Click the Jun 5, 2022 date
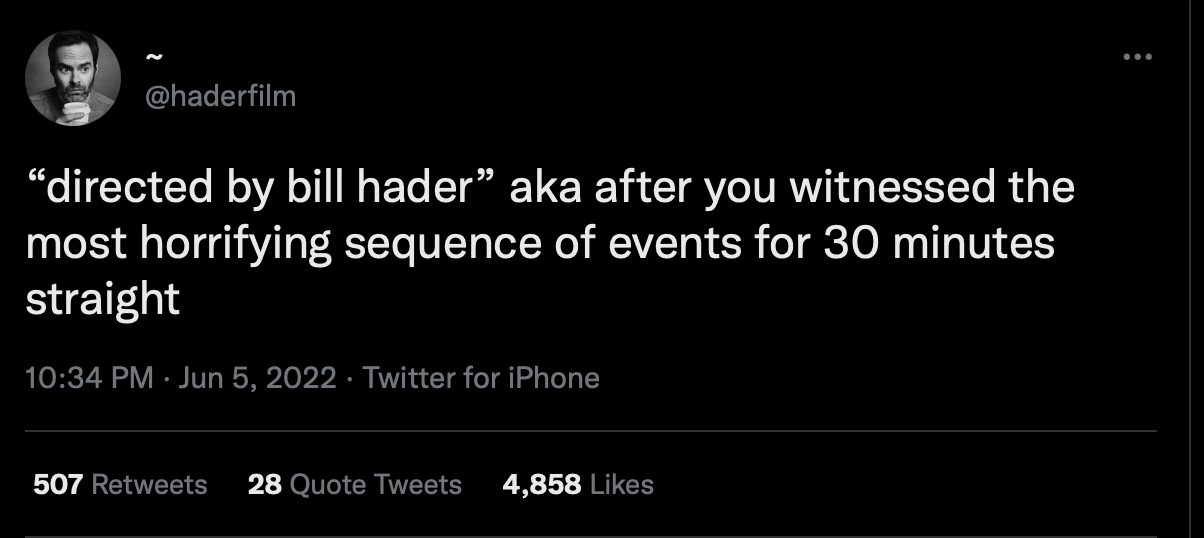Image resolution: width=1204 pixels, height=538 pixels. pyautogui.click(x=258, y=378)
